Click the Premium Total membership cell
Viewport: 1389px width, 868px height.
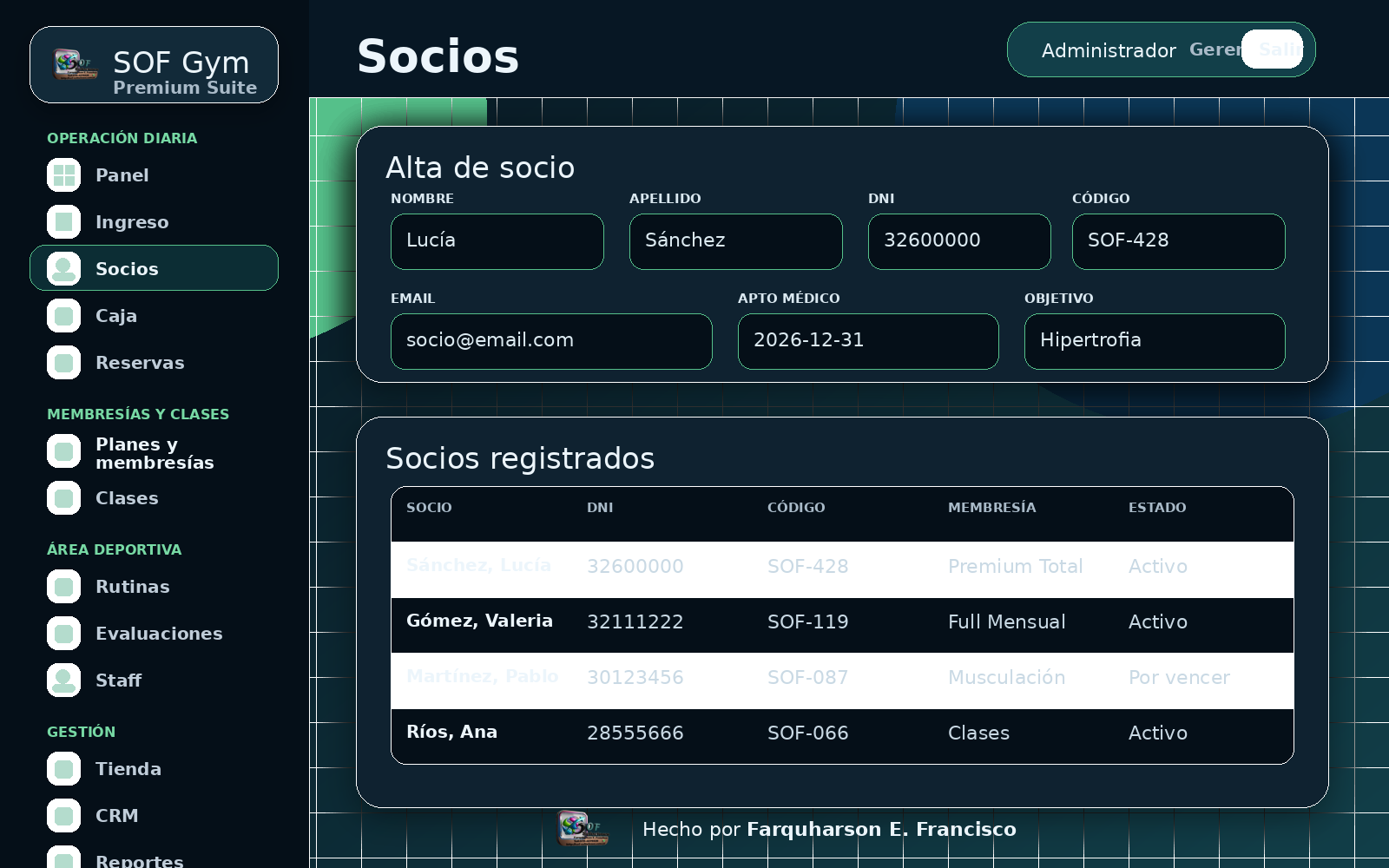tap(1015, 567)
